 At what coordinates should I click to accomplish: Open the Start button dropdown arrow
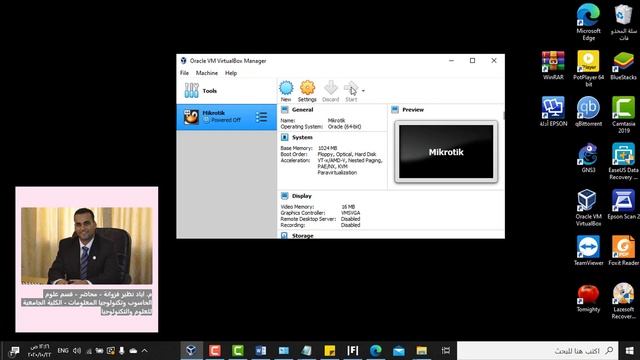363,91
